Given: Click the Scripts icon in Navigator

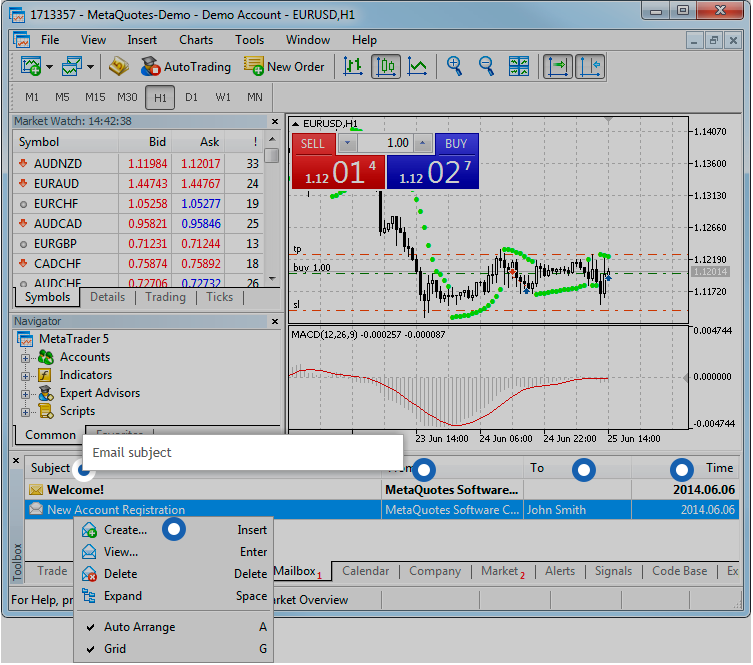Looking at the screenshot, I should tap(46, 411).
